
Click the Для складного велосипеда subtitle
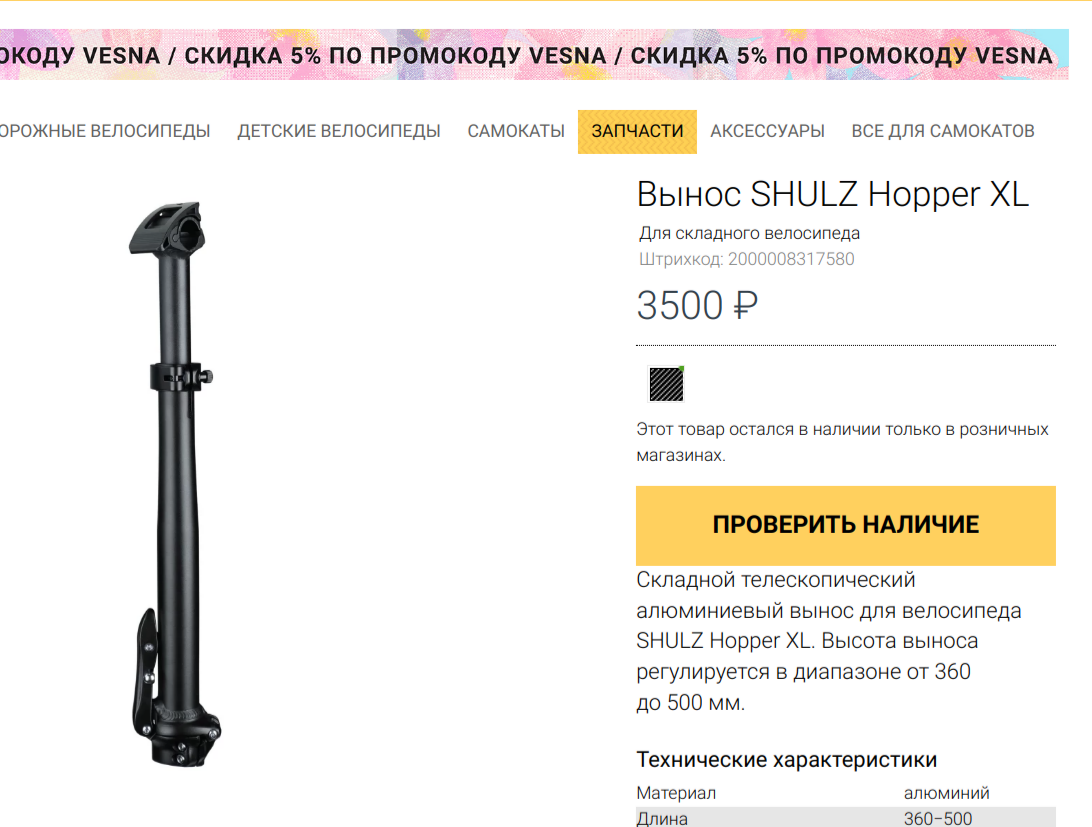749,233
